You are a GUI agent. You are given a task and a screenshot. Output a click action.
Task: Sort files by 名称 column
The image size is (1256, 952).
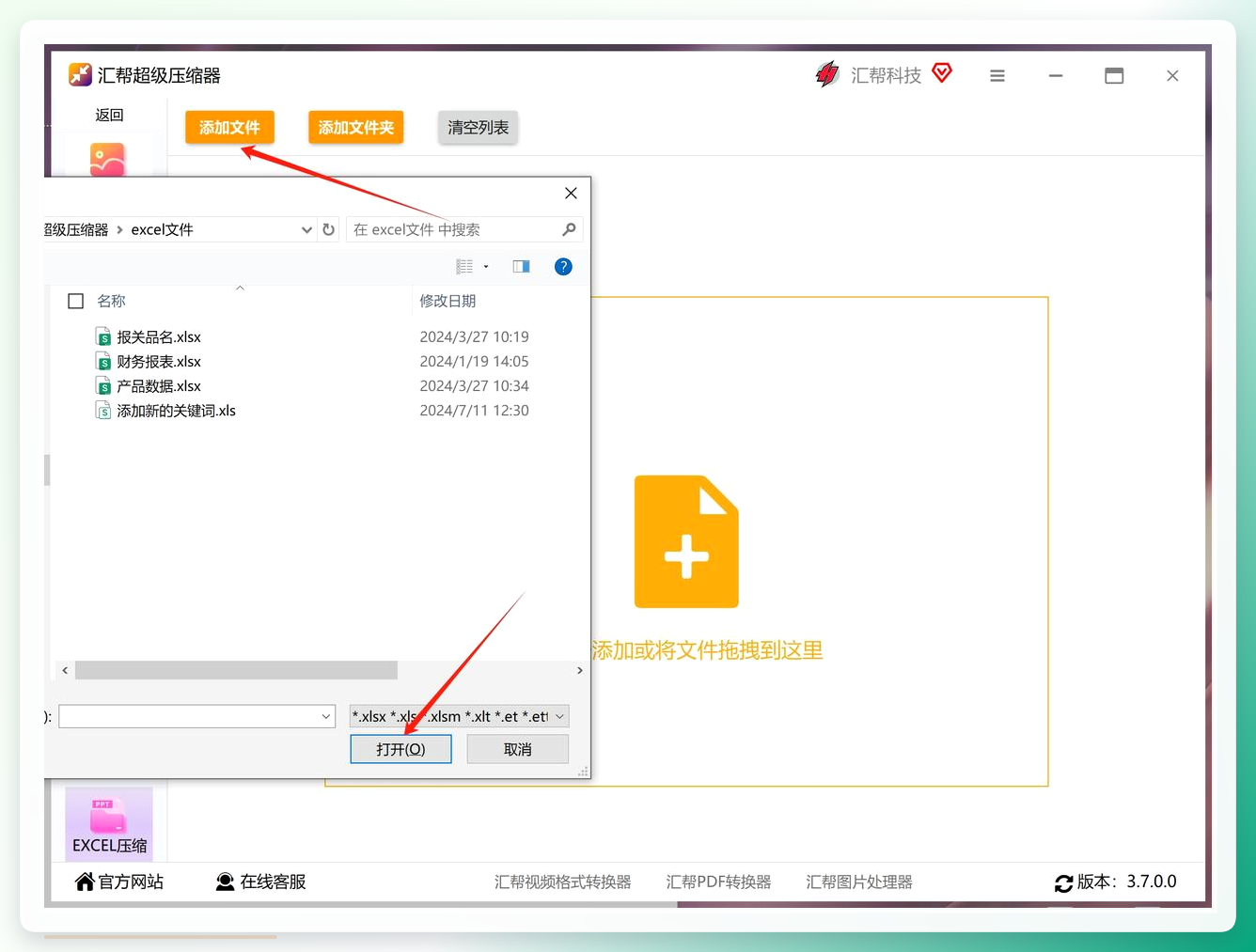pos(111,301)
